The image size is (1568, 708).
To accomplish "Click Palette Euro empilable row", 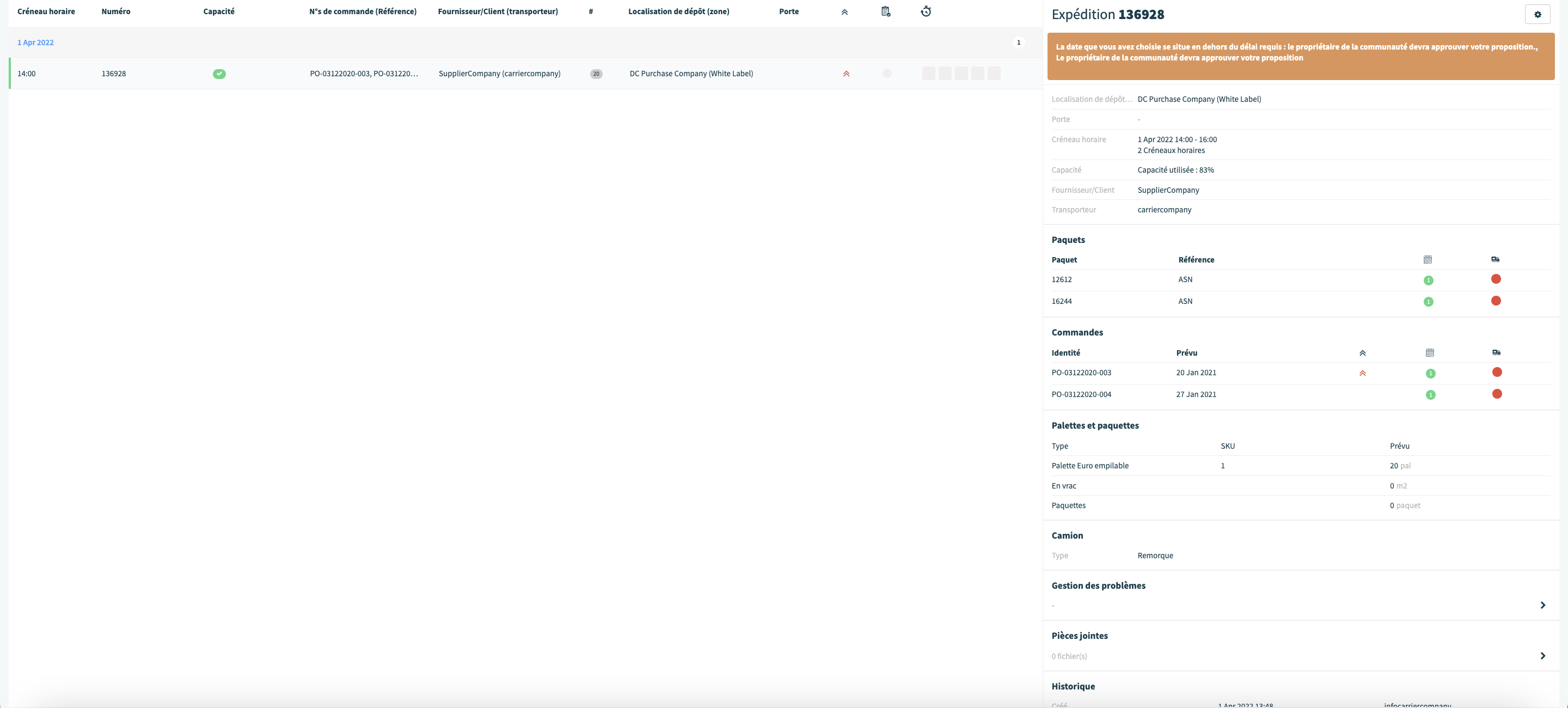I will 1301,466.
